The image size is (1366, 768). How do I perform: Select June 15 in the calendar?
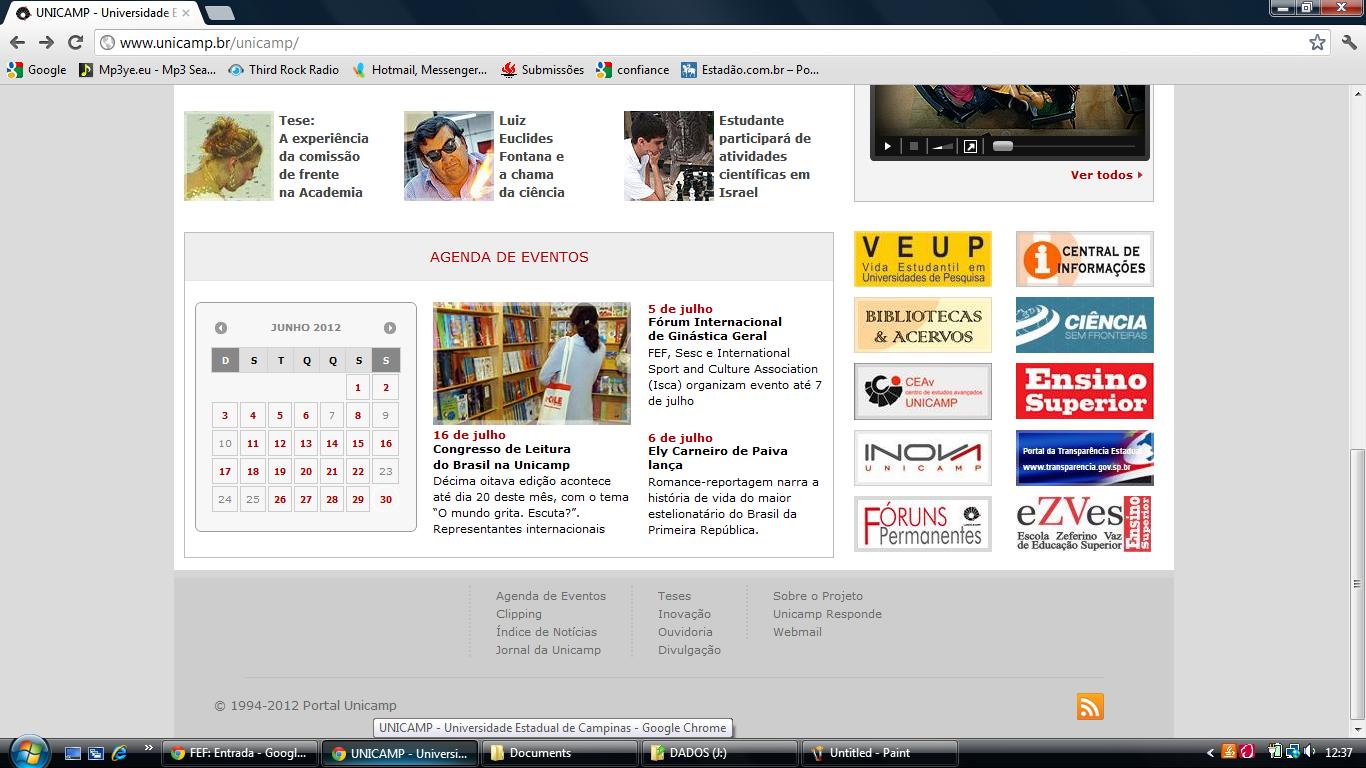point(358,444)
